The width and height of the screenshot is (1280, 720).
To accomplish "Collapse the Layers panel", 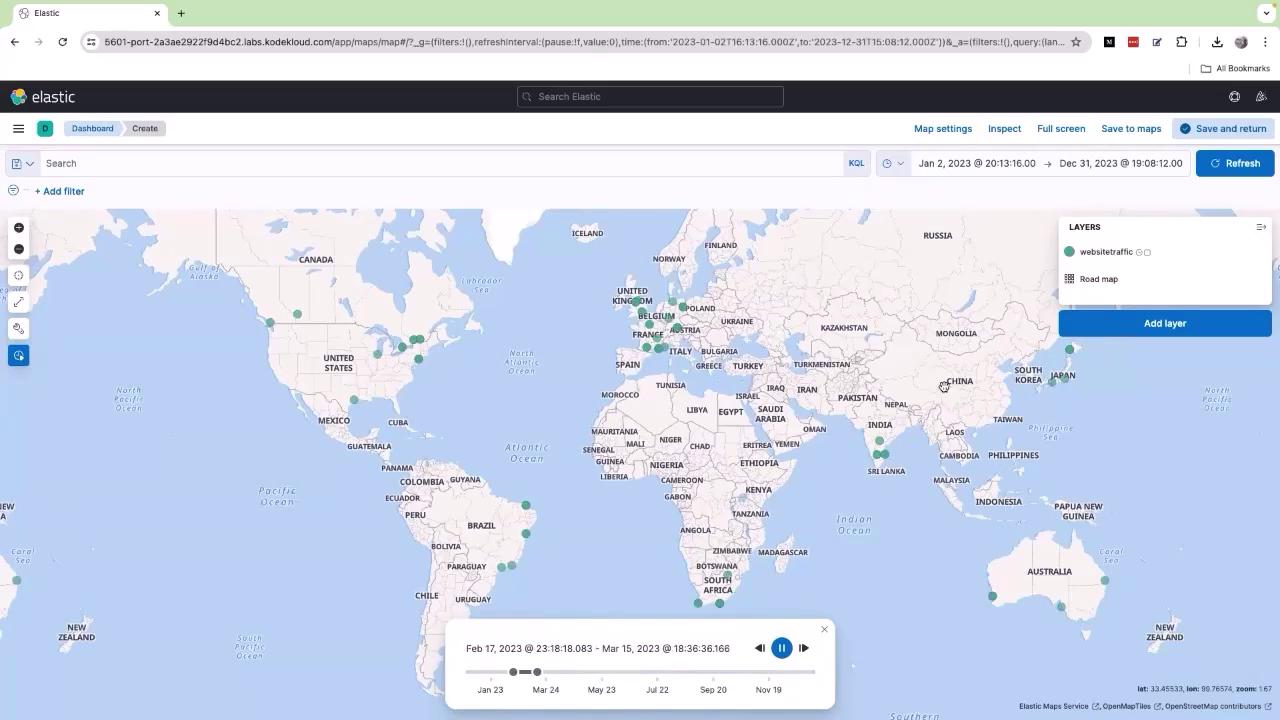I will coord(1261,227).
